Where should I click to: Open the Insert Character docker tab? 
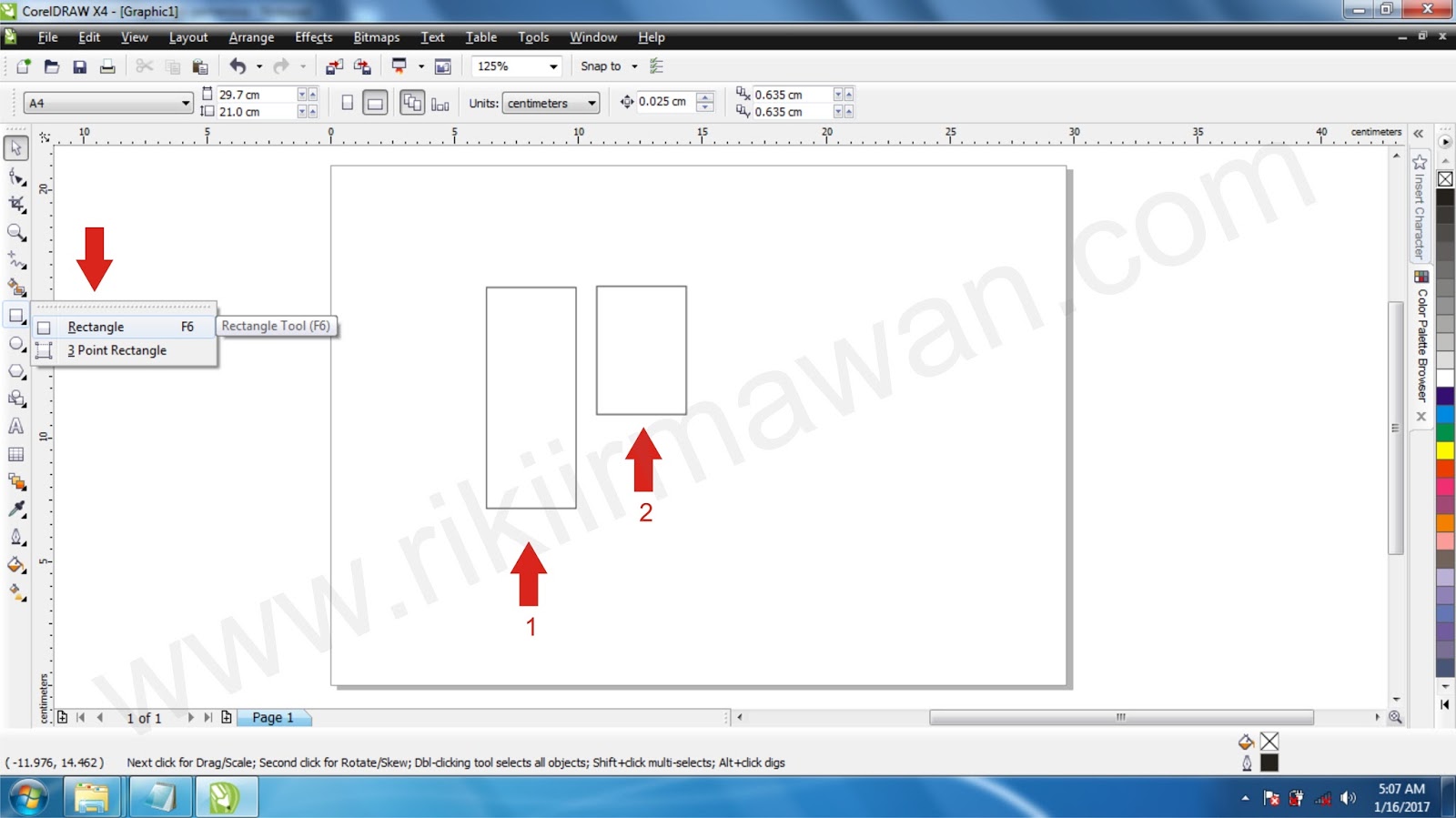[1420, 208]
